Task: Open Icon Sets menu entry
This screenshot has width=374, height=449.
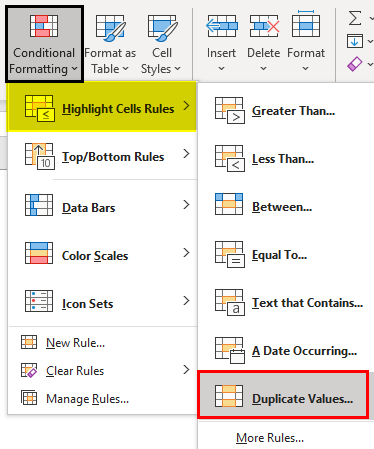Action: (102, 303)
